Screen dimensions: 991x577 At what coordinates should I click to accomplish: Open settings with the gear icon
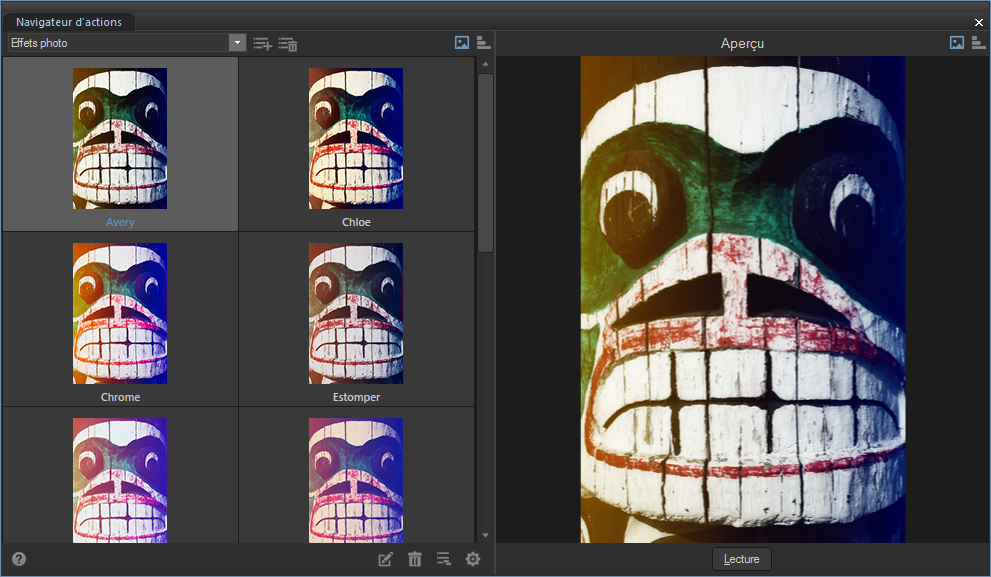pos(473,559)
